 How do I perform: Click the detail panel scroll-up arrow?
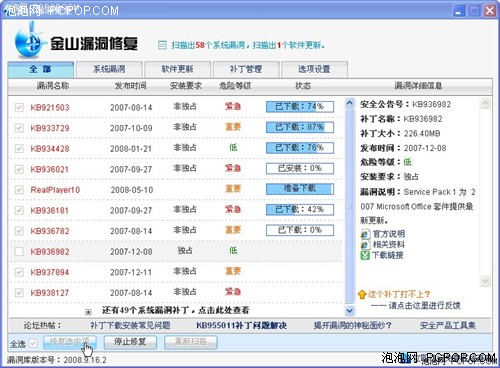485,103
